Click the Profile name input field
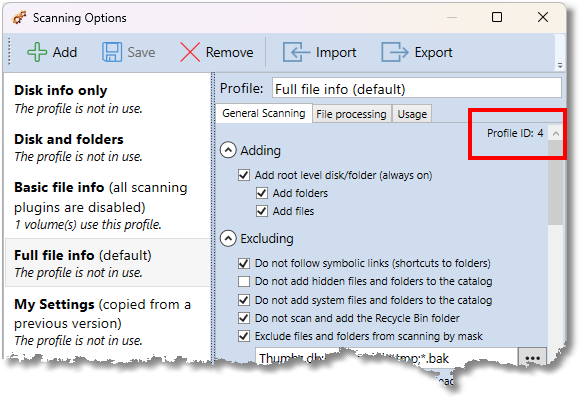The height and width of the screenshot is (401, 581). coord(417,89)
